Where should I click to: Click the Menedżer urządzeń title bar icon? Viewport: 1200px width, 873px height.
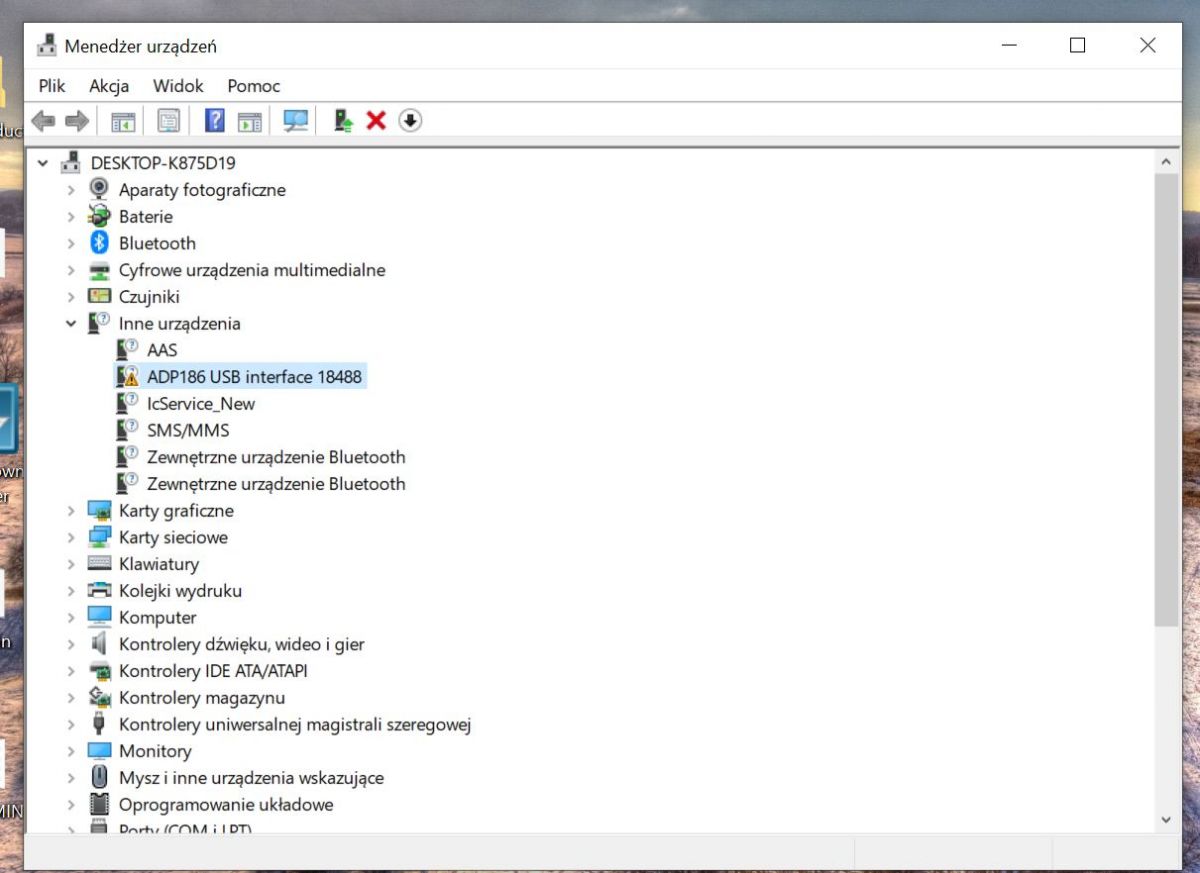pyautogui.click(x=47, y=46)
